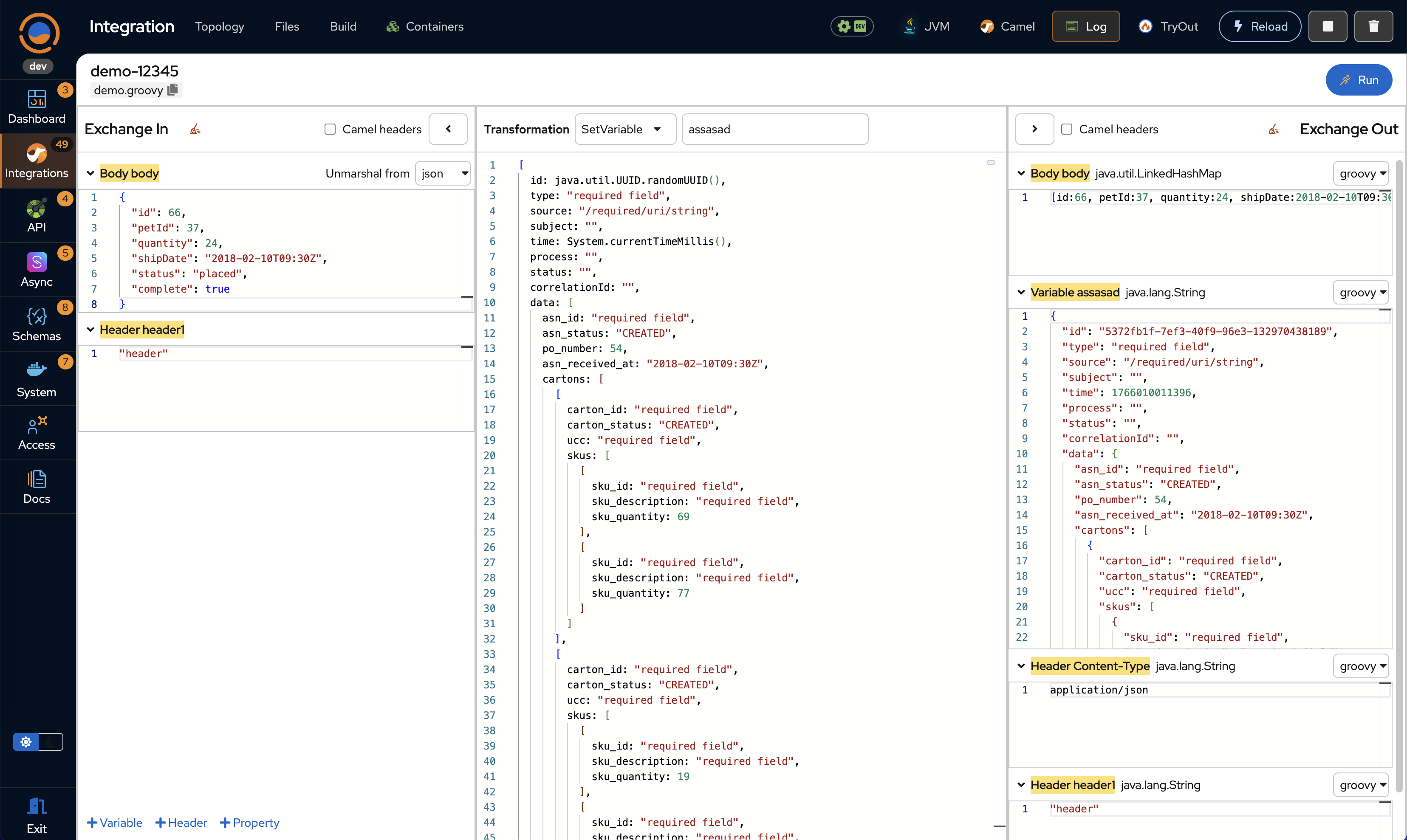Open the SetVariable transformation dropdown
The image size is (1407, 840).
tap(624, 129)
